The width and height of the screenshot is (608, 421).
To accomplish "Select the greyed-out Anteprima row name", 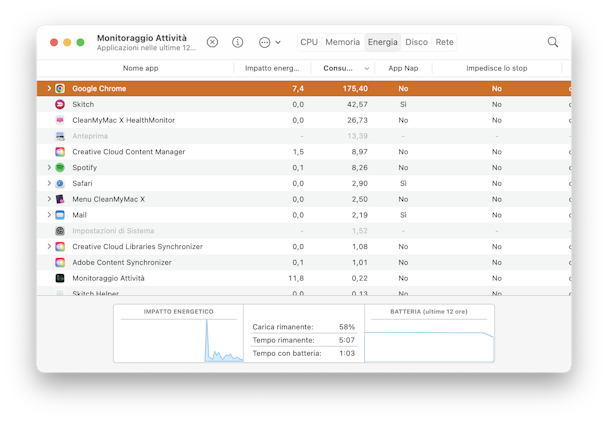I will (x=90, y=136).
